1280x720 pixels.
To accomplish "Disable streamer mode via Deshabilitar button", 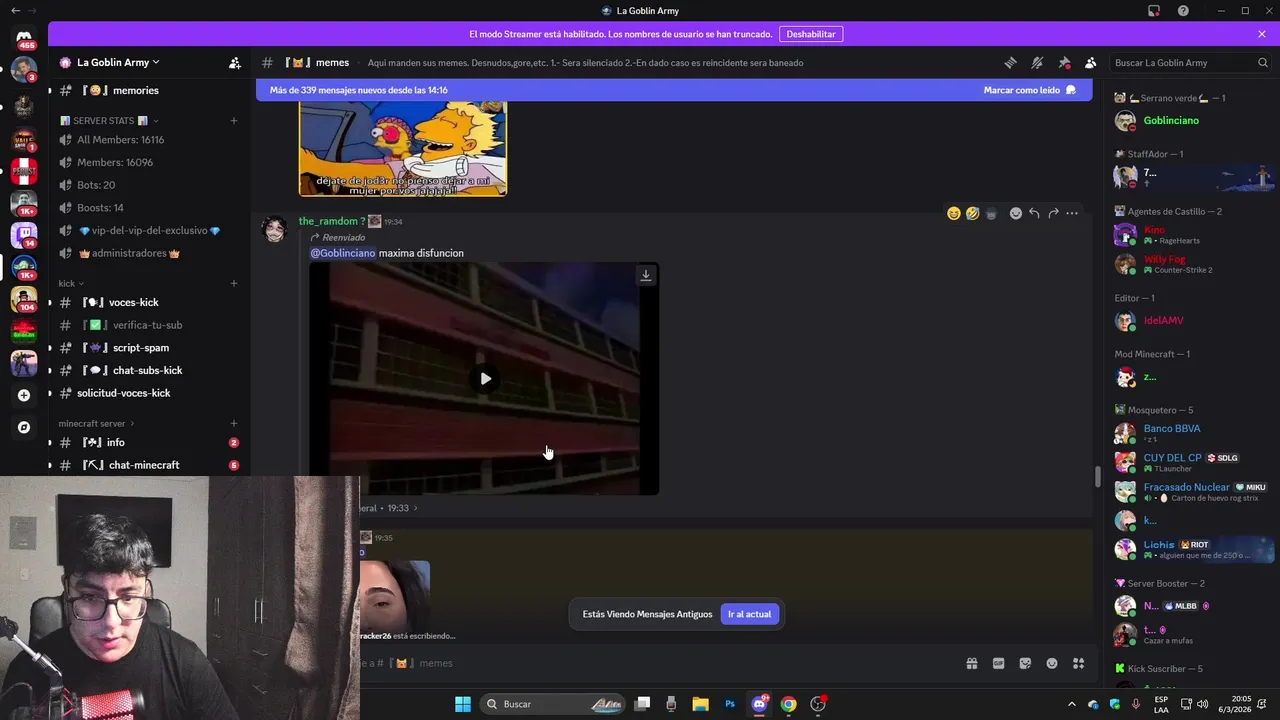I will tap(810, 34).
